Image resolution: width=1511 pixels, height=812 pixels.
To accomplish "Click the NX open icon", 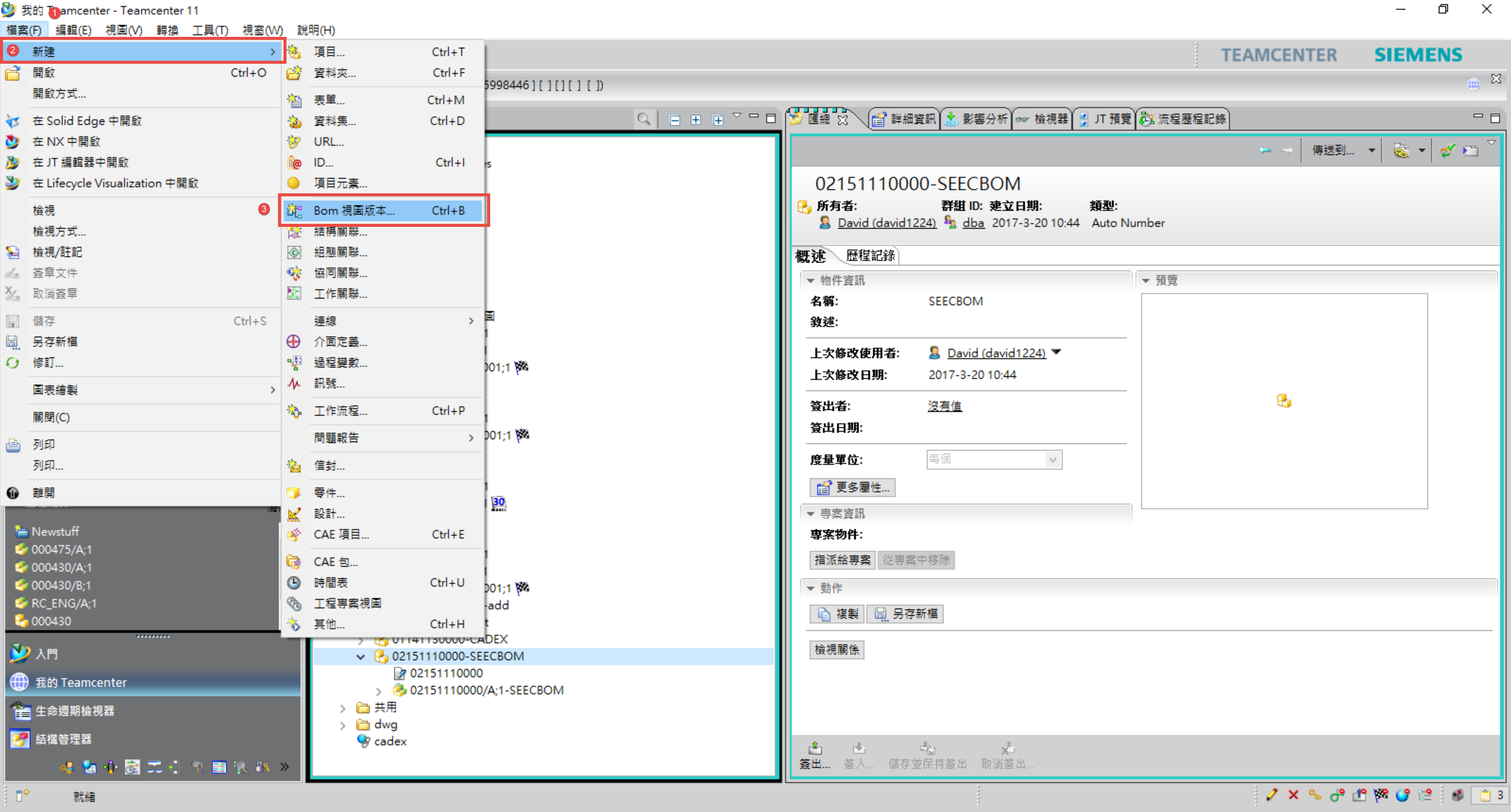I will [x=13, y=141].
